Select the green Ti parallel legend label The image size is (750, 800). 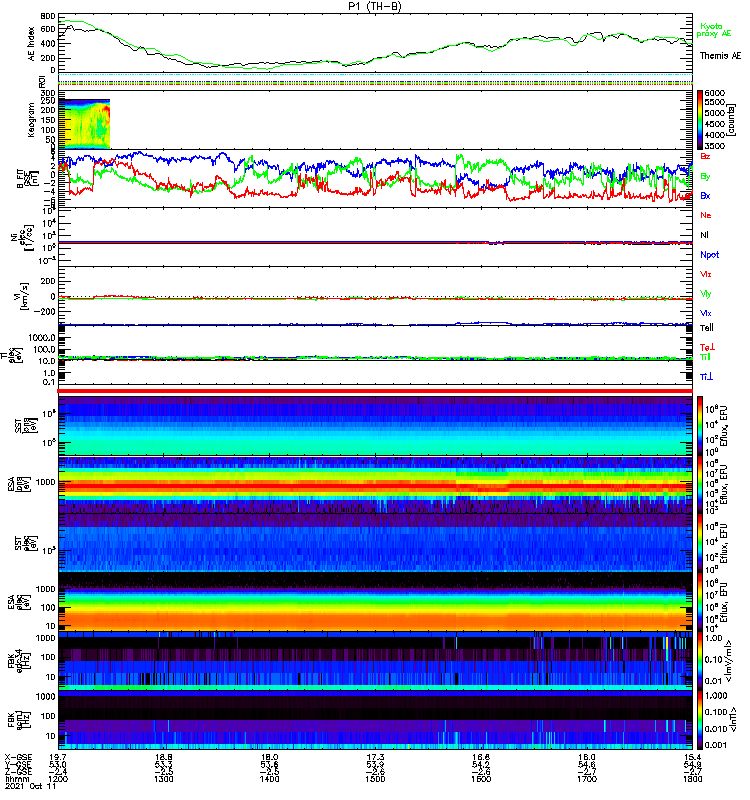705,357
